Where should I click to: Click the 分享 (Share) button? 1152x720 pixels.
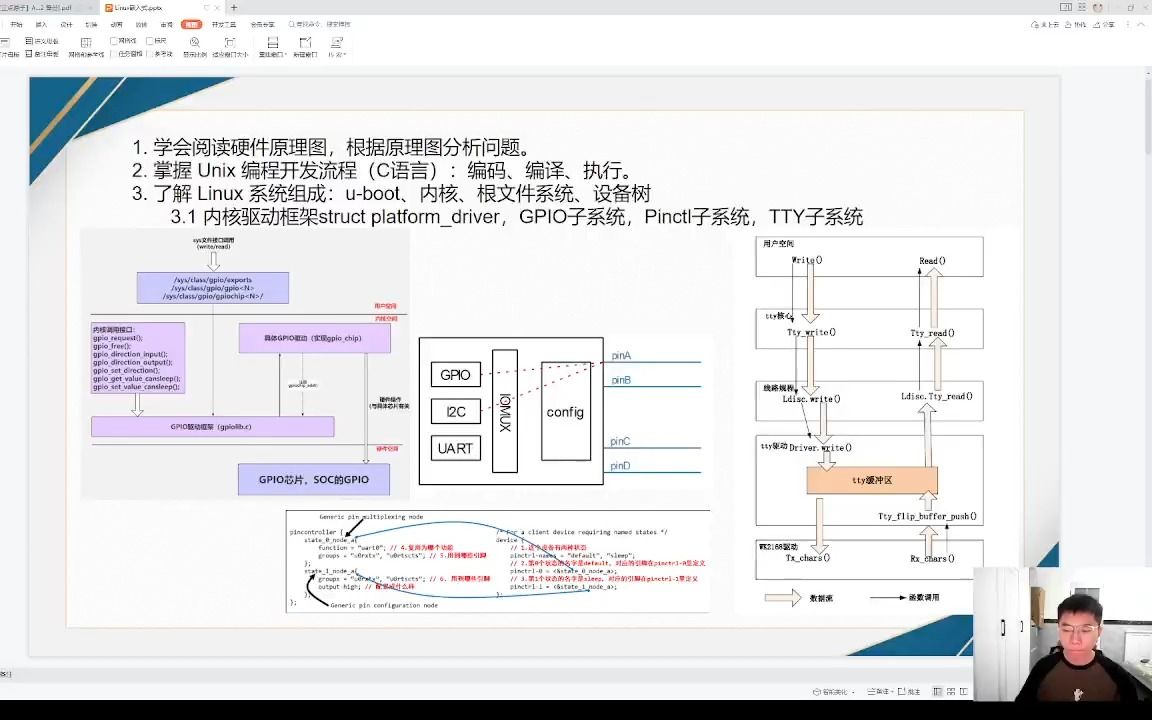point(1104,23)
